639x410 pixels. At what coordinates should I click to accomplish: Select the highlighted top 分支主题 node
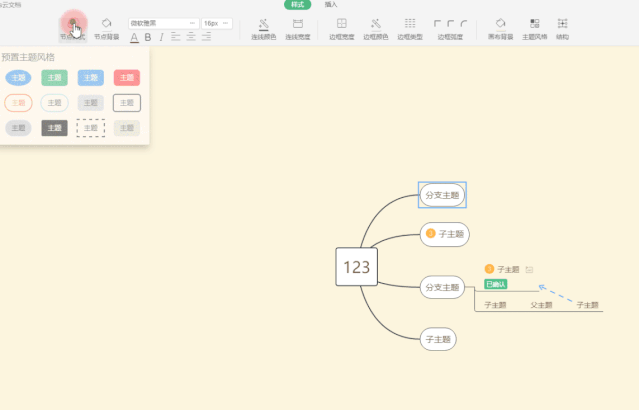click(442, 195)
